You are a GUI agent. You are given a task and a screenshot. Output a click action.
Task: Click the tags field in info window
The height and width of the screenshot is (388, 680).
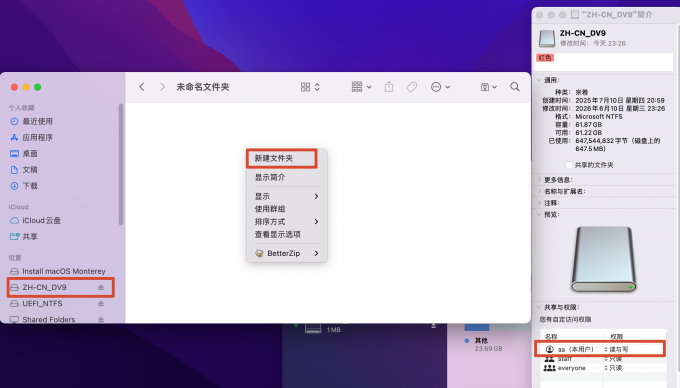604,62
